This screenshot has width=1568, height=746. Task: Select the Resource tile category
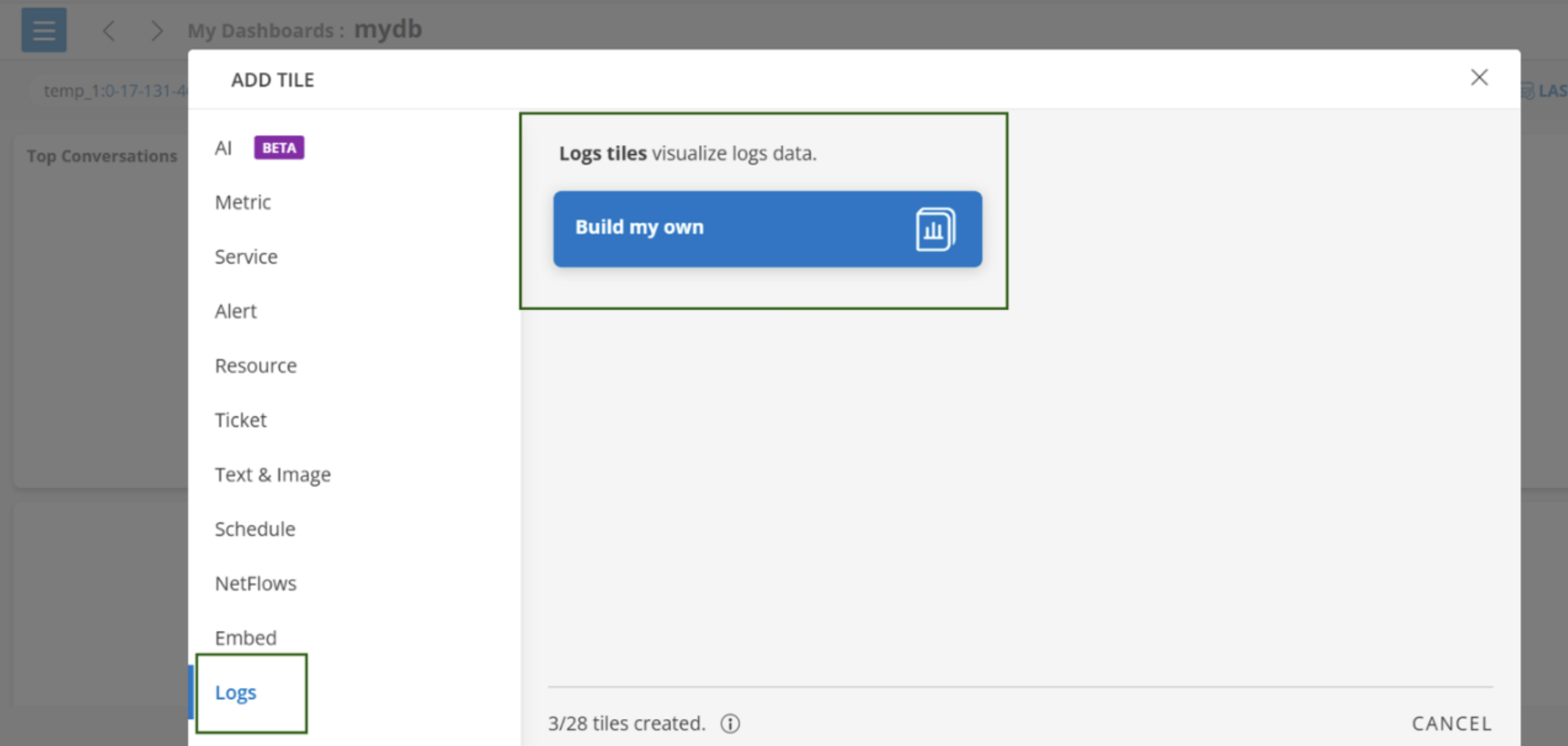tap(256, 366)
